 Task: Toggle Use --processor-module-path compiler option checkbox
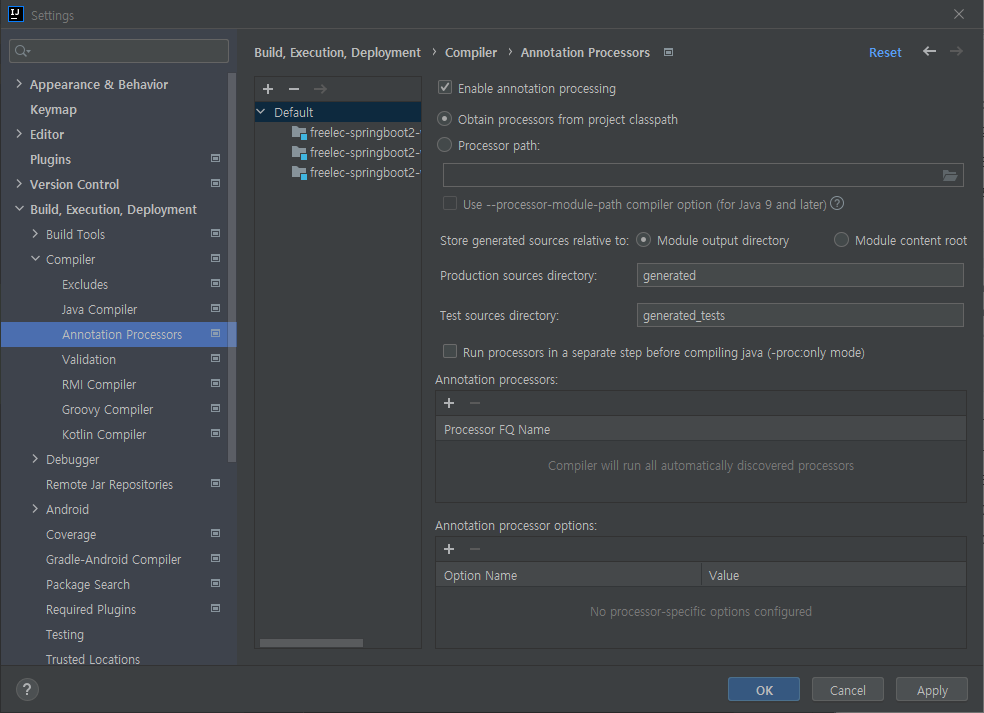point(450,203)
